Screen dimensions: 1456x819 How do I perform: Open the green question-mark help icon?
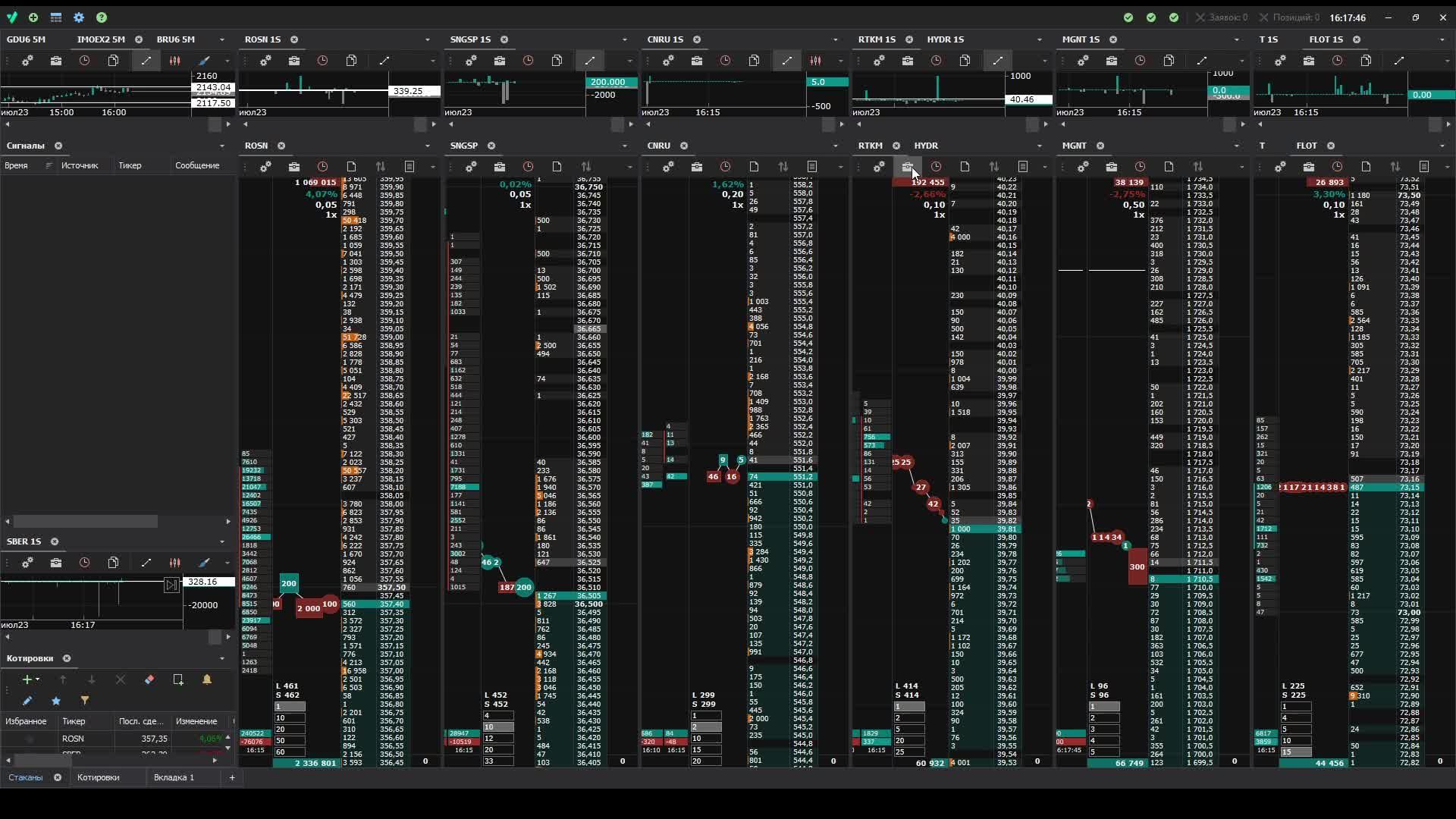click(102, 17)
